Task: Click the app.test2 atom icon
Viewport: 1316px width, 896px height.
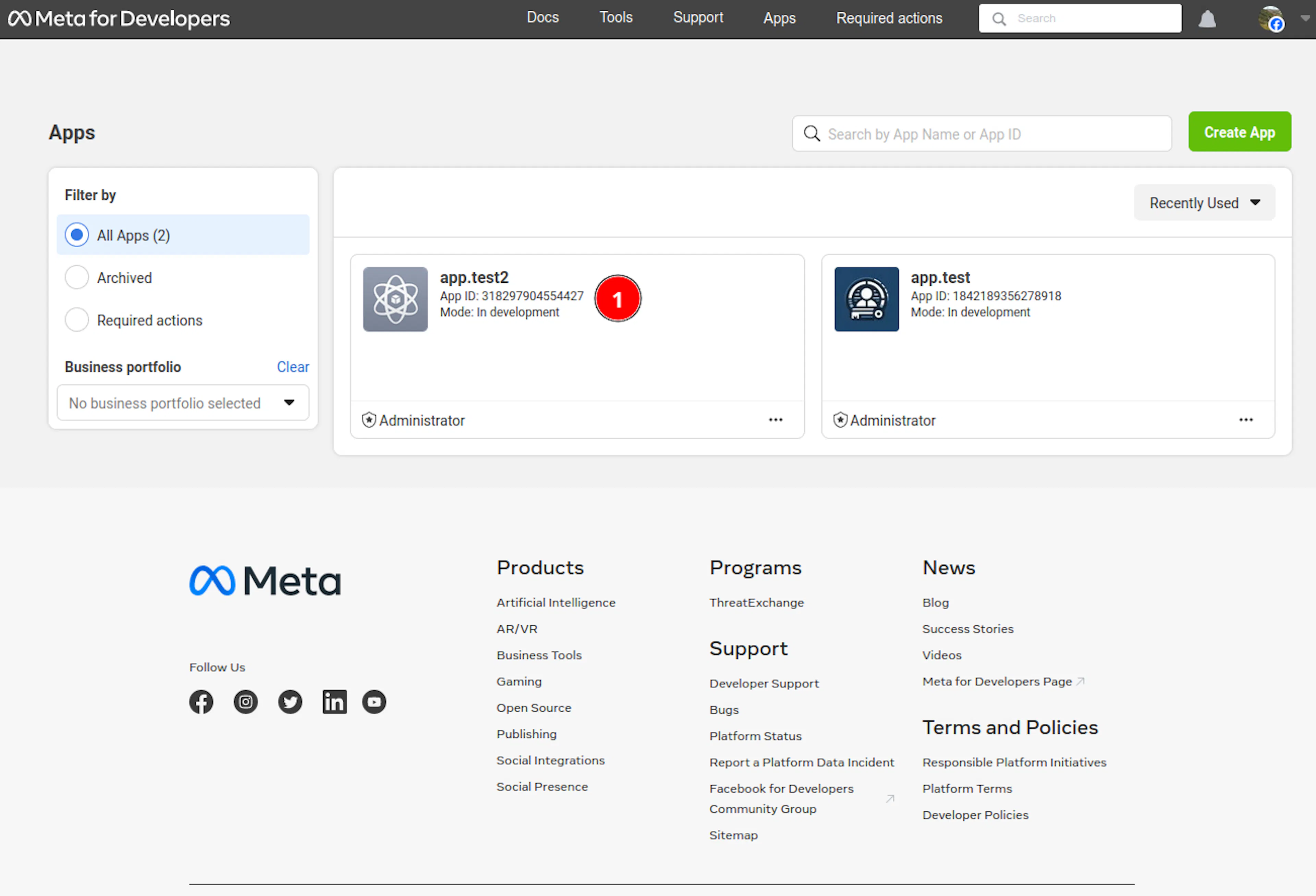Action: [x=395, y=299]
